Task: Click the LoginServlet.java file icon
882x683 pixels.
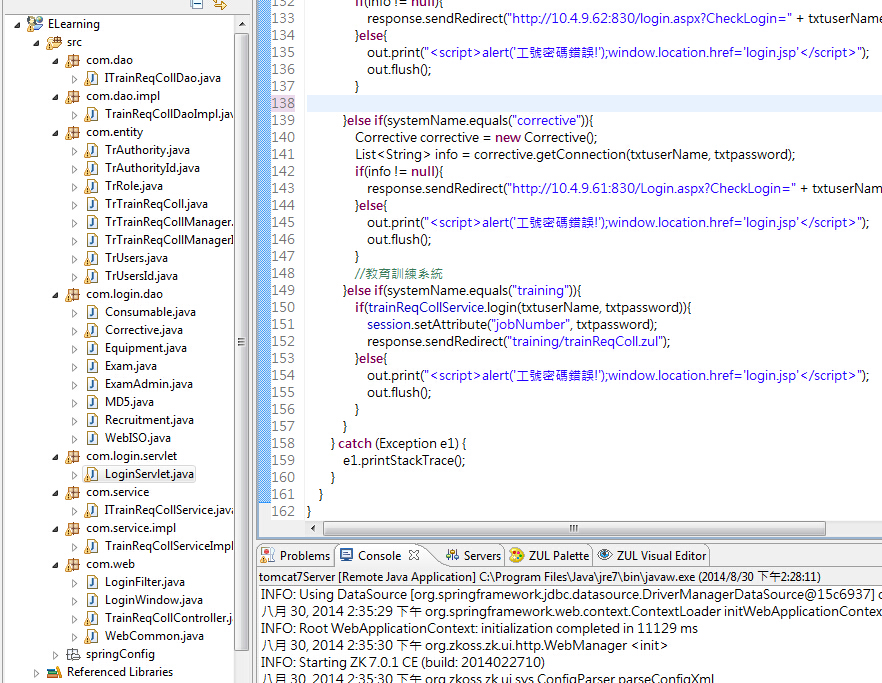Action: point(92,474)
